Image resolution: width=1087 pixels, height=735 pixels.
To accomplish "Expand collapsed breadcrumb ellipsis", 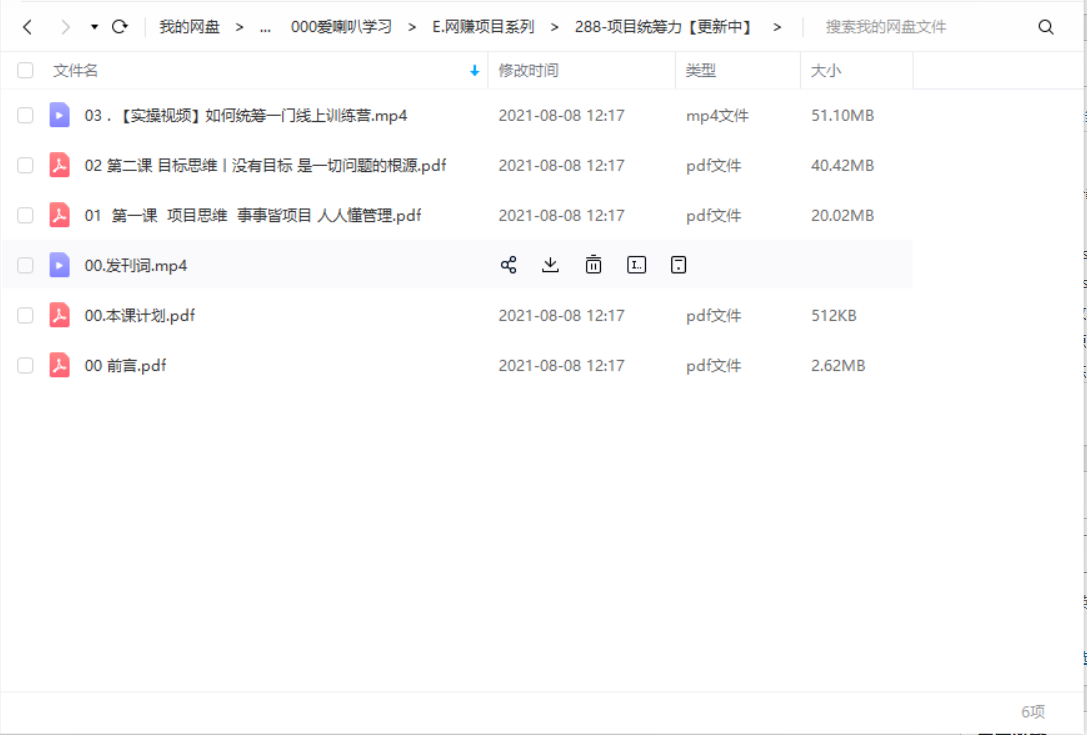I will [265, 28].
